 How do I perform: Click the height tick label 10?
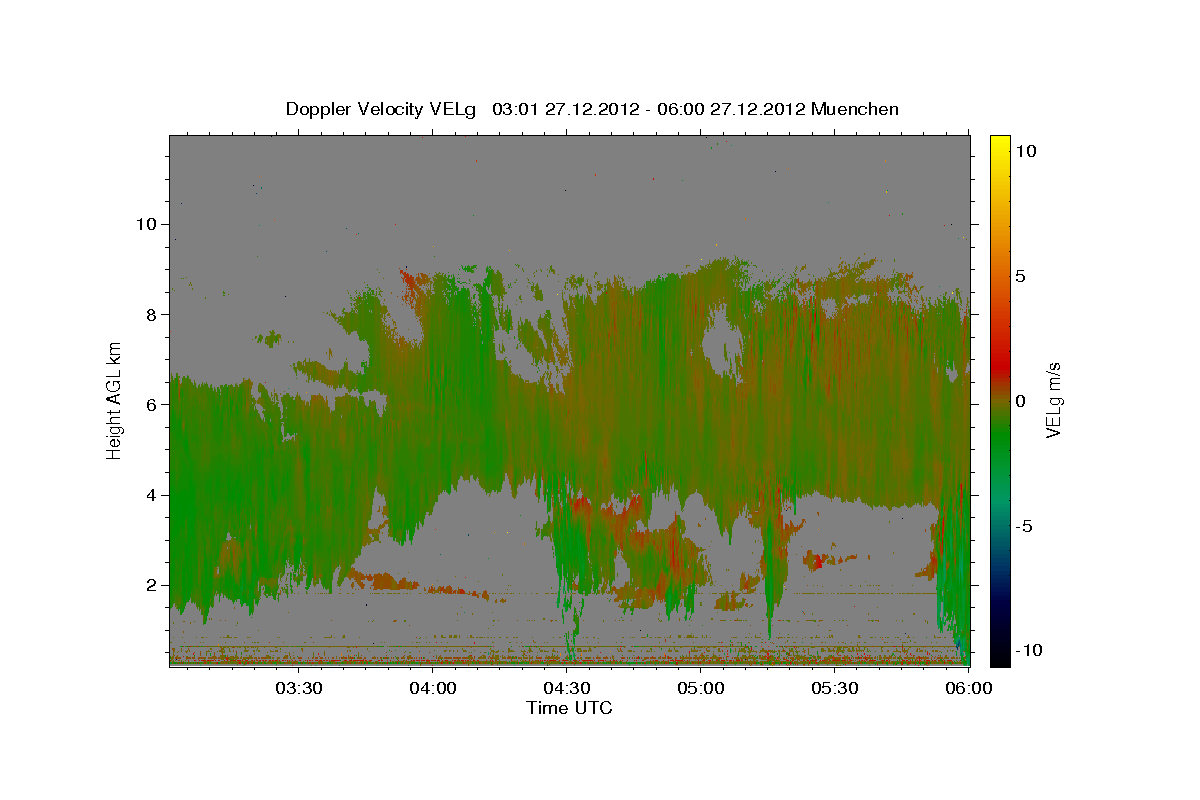click(145, 224)
